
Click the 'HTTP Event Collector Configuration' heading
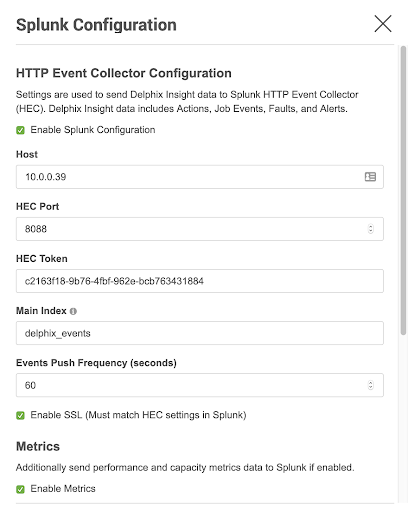pyautogui.click(x=124, y=73)
